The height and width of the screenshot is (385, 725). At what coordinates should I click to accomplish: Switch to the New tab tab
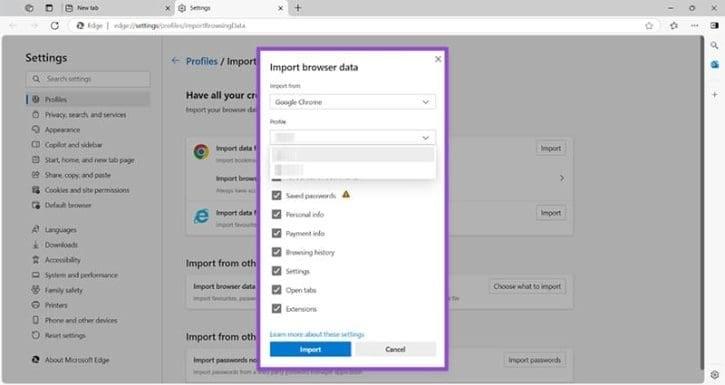click(x=118, y=8)
